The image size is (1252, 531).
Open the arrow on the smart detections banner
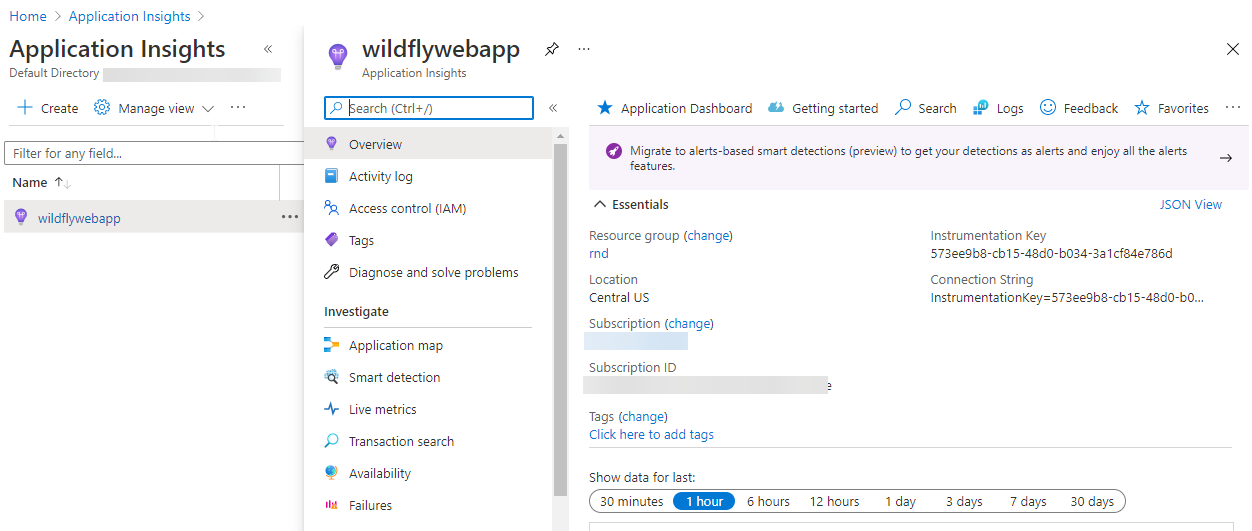tap(1226, 158)
